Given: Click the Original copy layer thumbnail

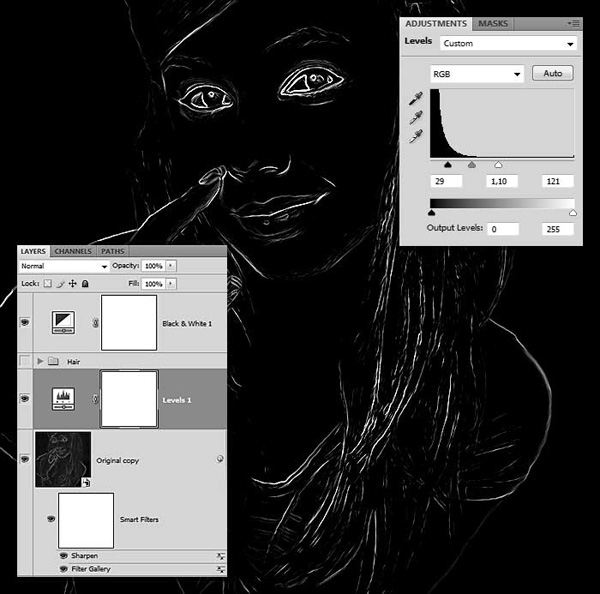Looking at the screenshot, I should click(63, 459).
